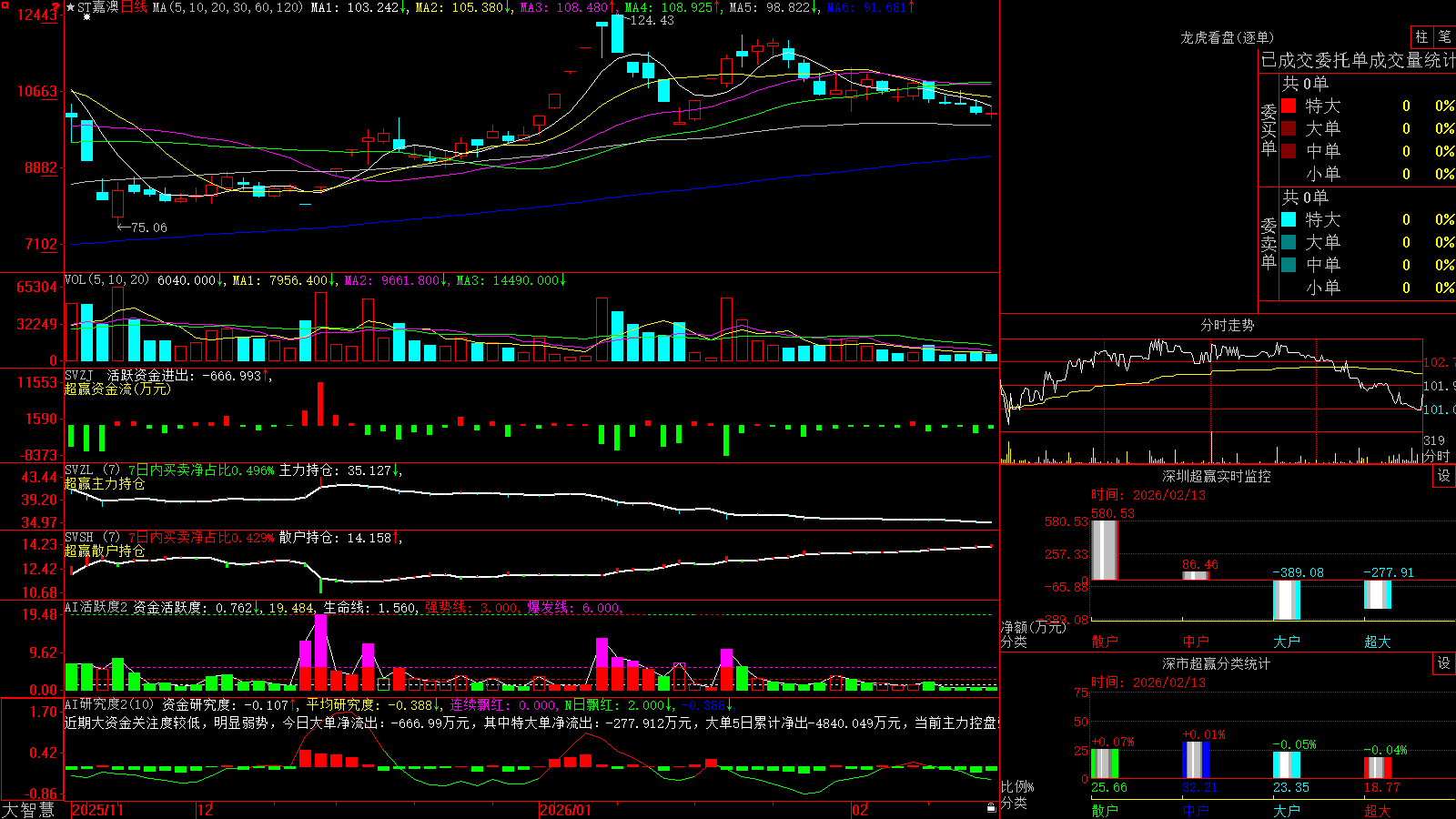Click the MA4: 108.925 value
1456x819 pixels.
pyautogui.click(x=672, y=7)
